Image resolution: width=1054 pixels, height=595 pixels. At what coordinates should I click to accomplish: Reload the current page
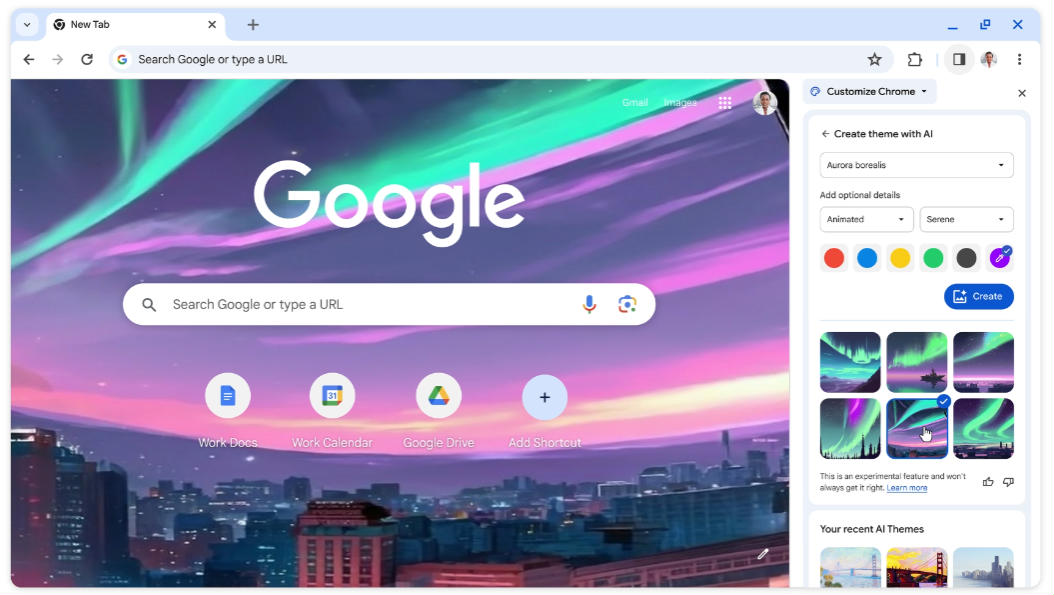tap(87, 60)
